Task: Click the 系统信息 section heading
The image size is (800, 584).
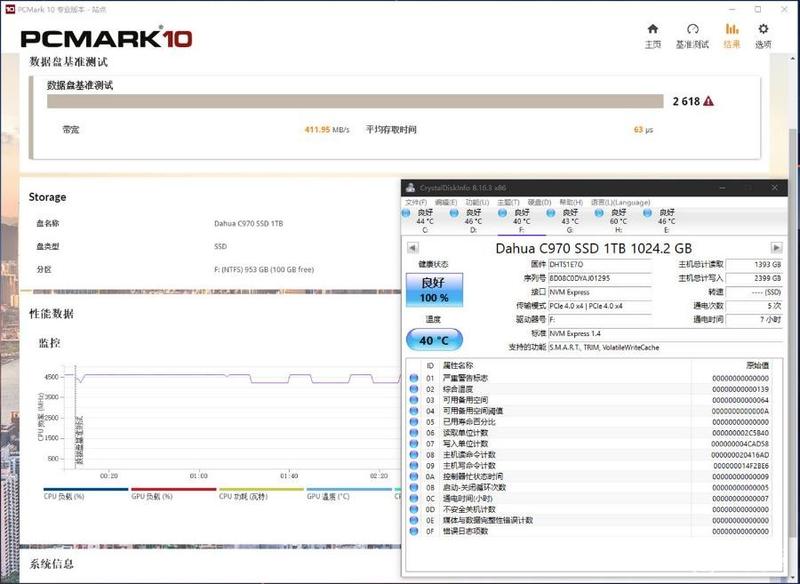Action: click(x=52, y=564)
